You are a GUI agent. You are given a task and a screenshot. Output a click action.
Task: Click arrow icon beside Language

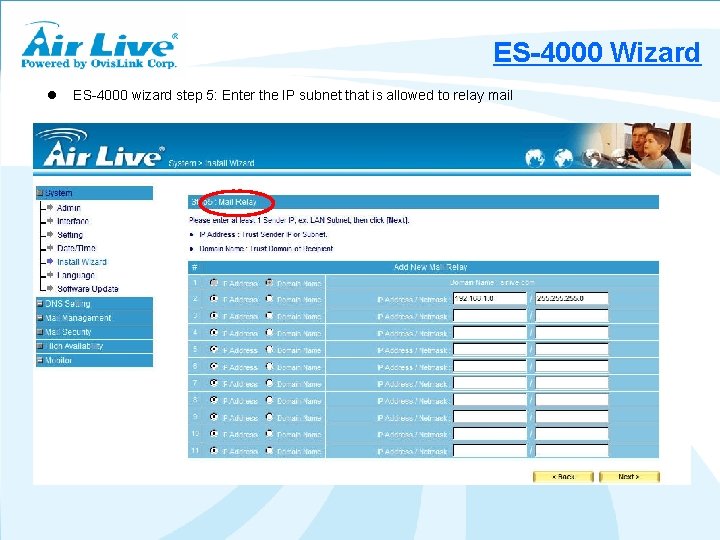click(50, 275)
